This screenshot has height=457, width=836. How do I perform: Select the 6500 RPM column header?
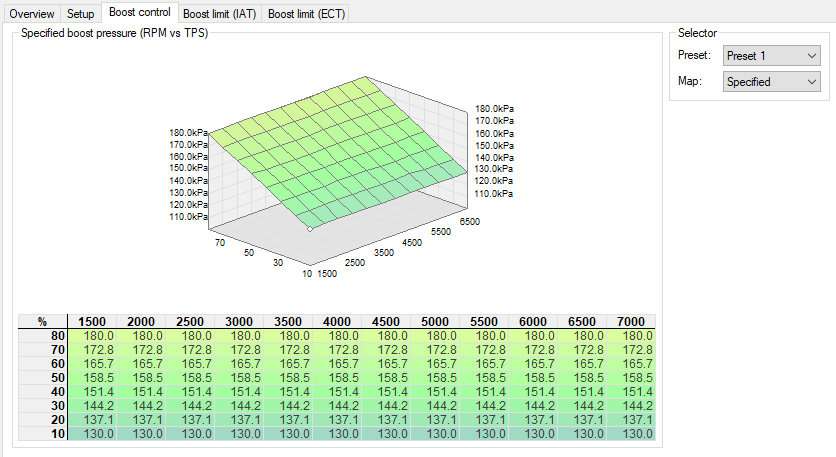(582, 322)
